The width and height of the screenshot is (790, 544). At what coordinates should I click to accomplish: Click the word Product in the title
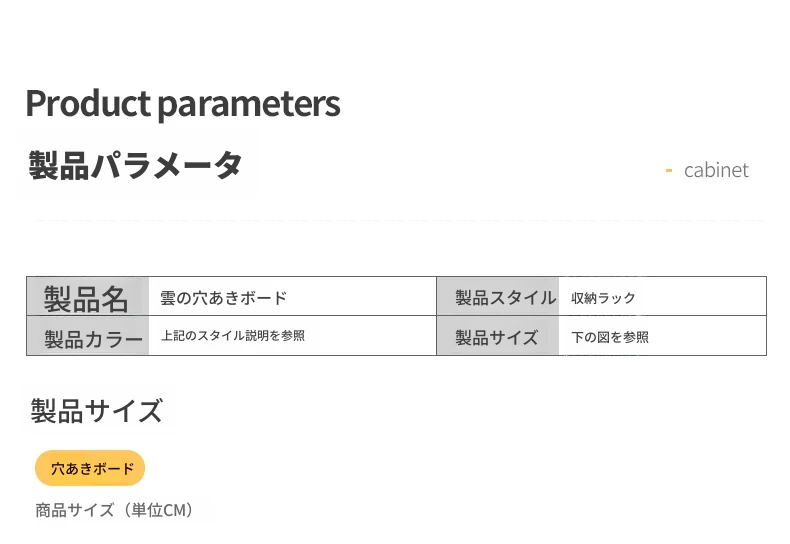click(x=88, y=103)
